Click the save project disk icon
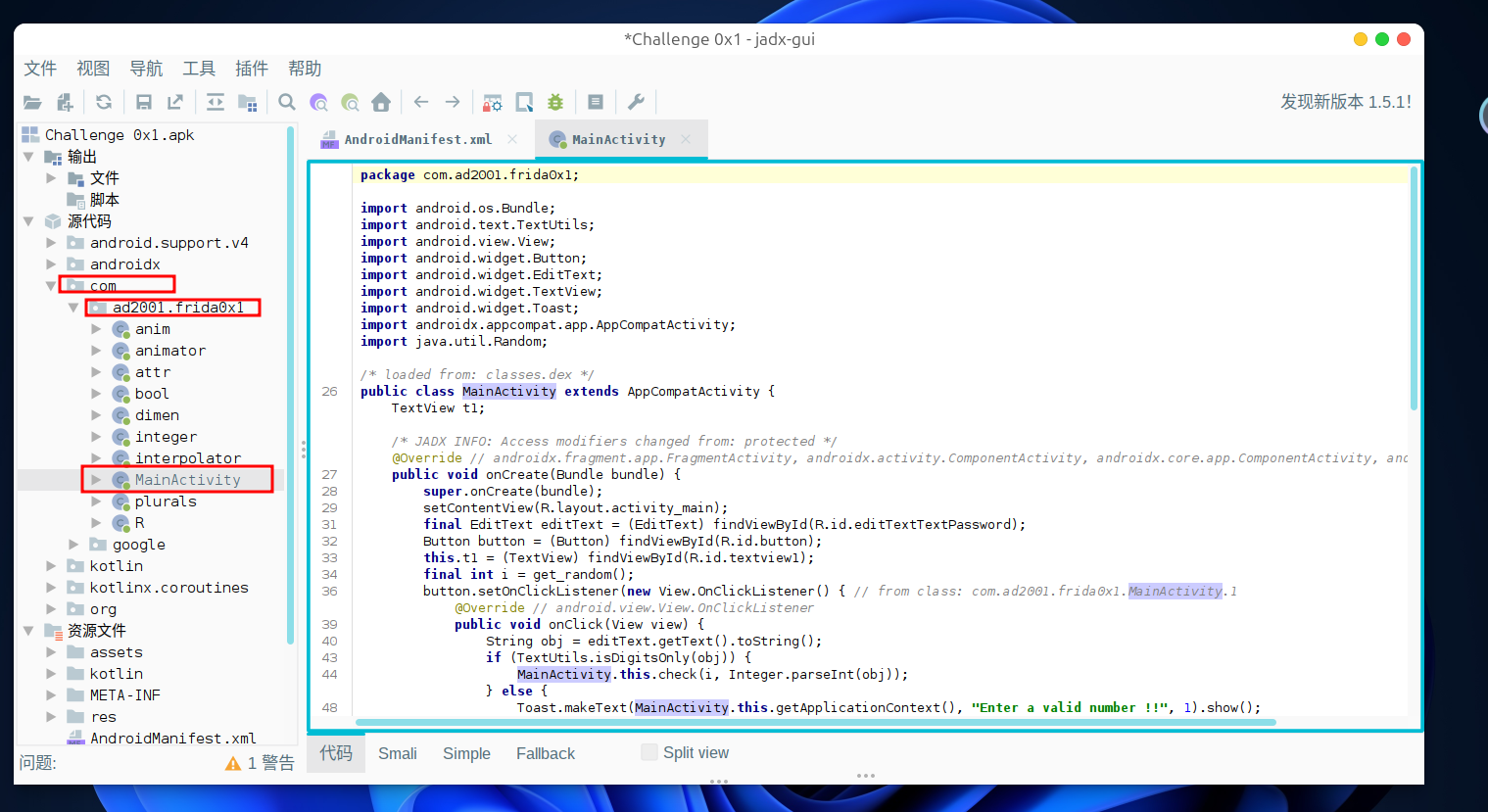This screenshot has height=812, width=1488. (x=144, y=102)
